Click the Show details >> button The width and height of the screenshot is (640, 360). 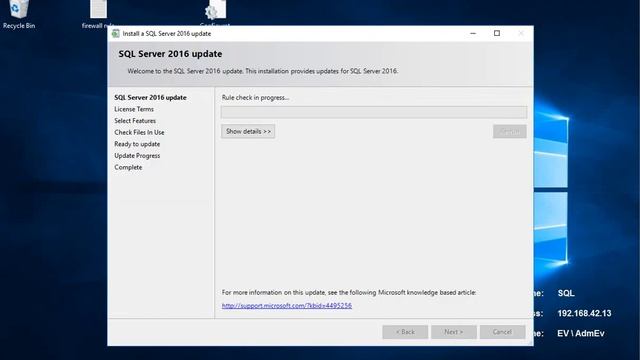[x=248, y=131]
